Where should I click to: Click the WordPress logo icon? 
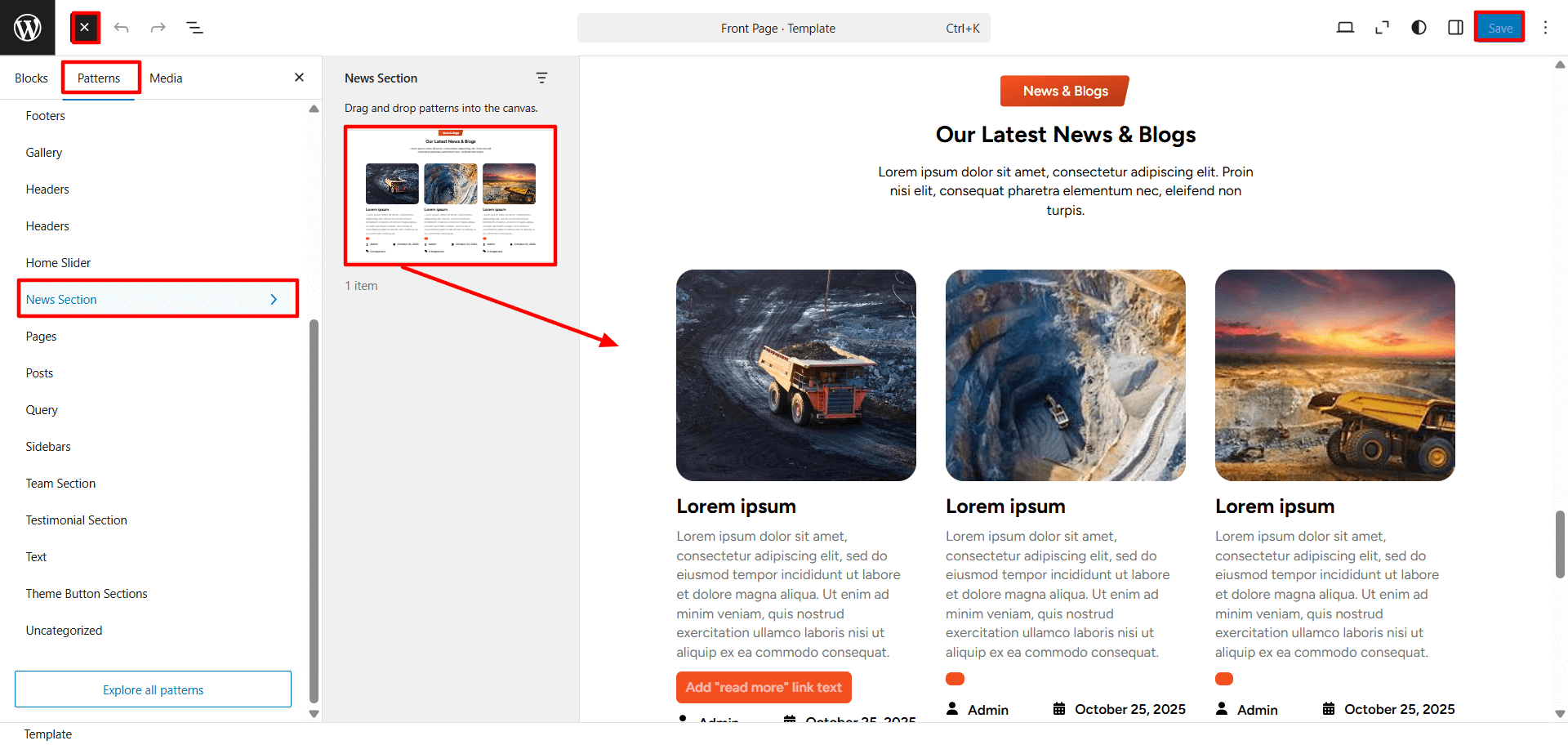[27, 28]
